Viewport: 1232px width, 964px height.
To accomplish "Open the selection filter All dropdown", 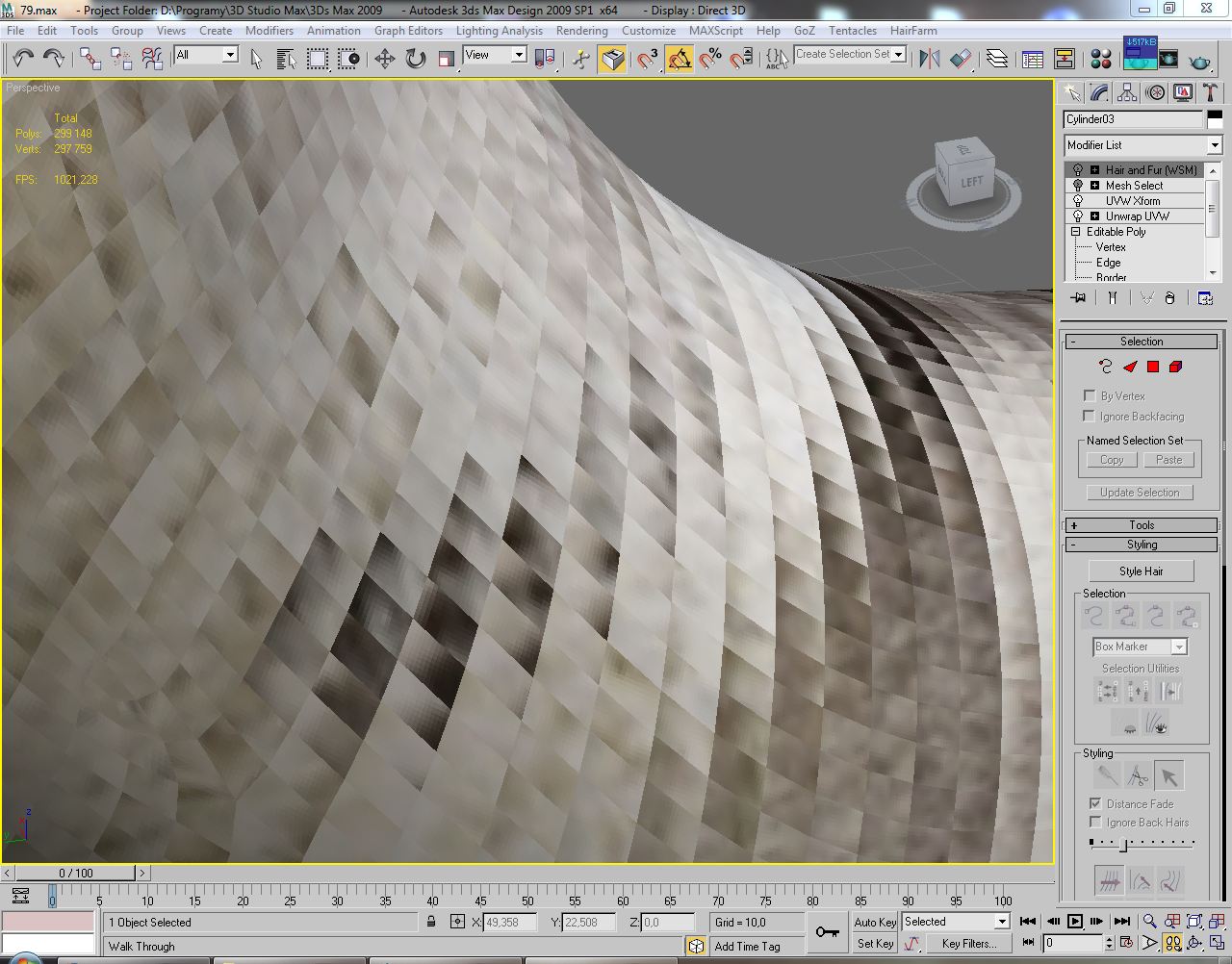I will 206,55.
